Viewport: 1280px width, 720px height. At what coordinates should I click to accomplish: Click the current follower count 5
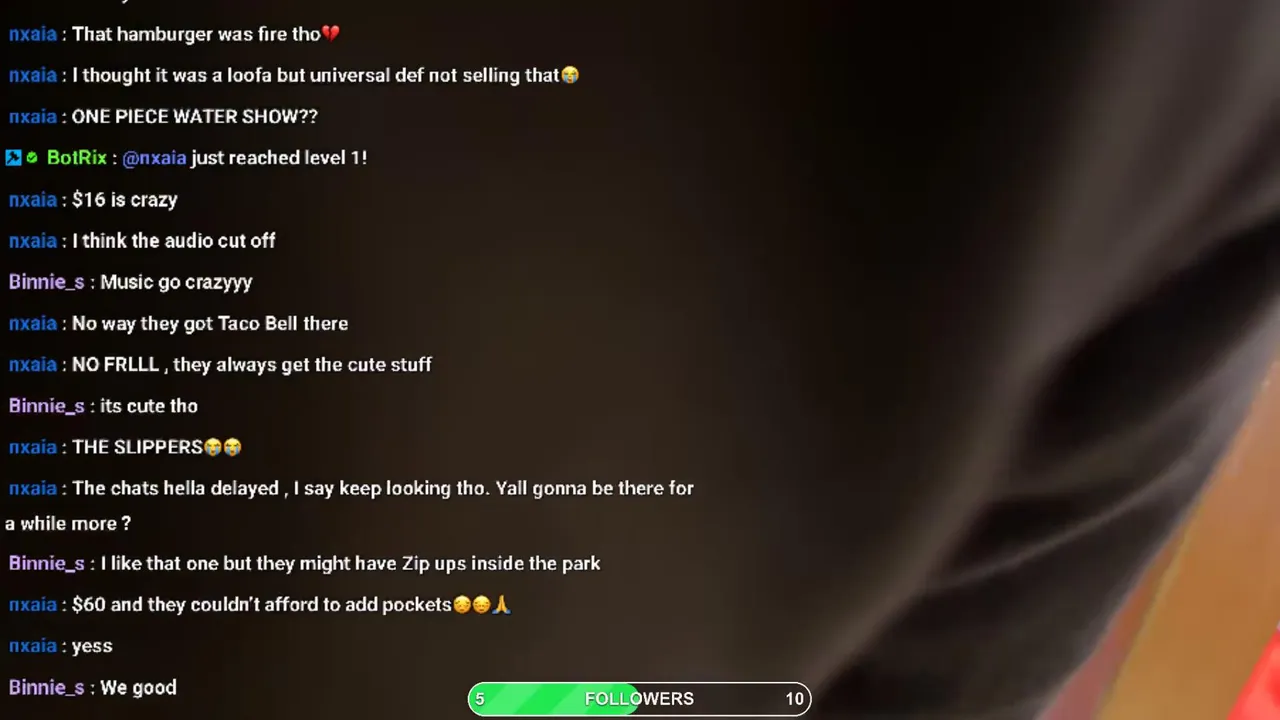(x=480, y=699)
